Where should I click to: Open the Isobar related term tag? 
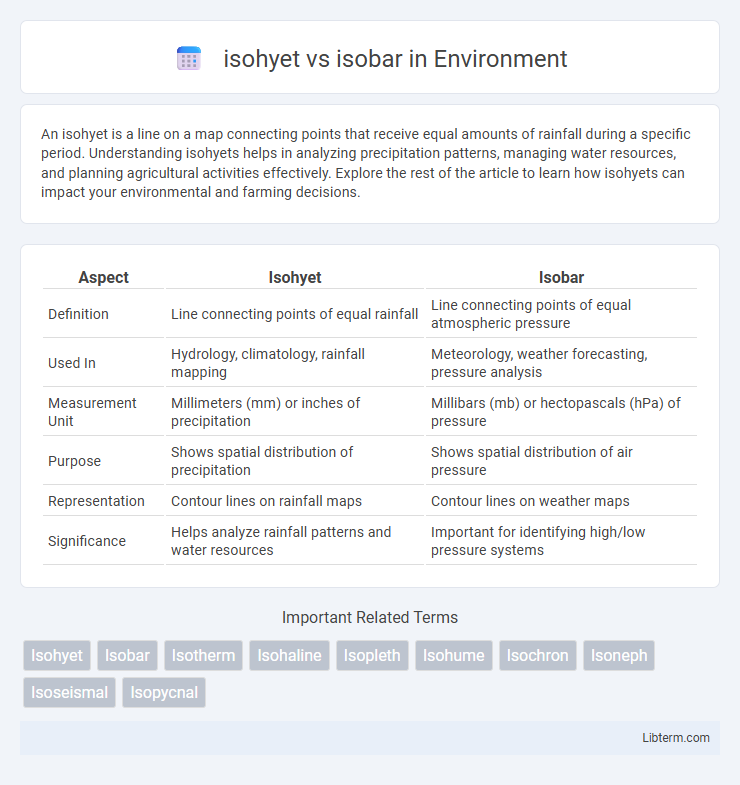point(127,655)
